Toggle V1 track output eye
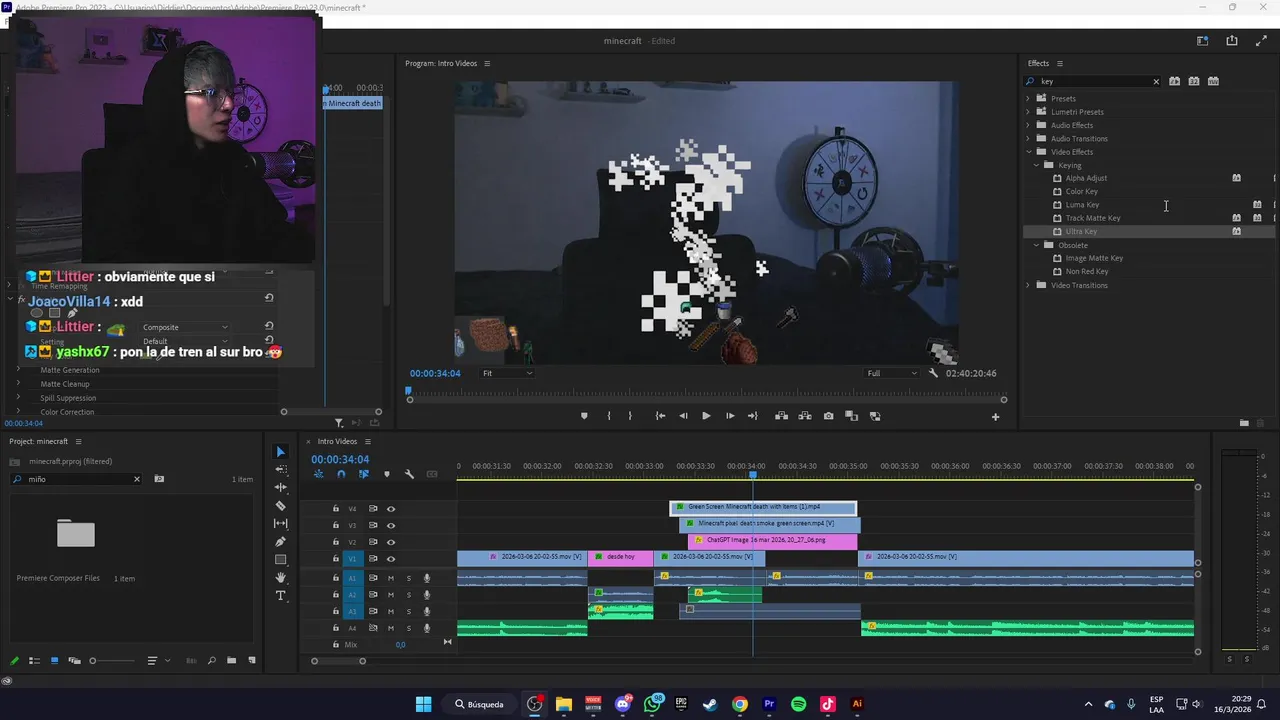This screenshot has height=720, width=1280. (x=391, y=559)
